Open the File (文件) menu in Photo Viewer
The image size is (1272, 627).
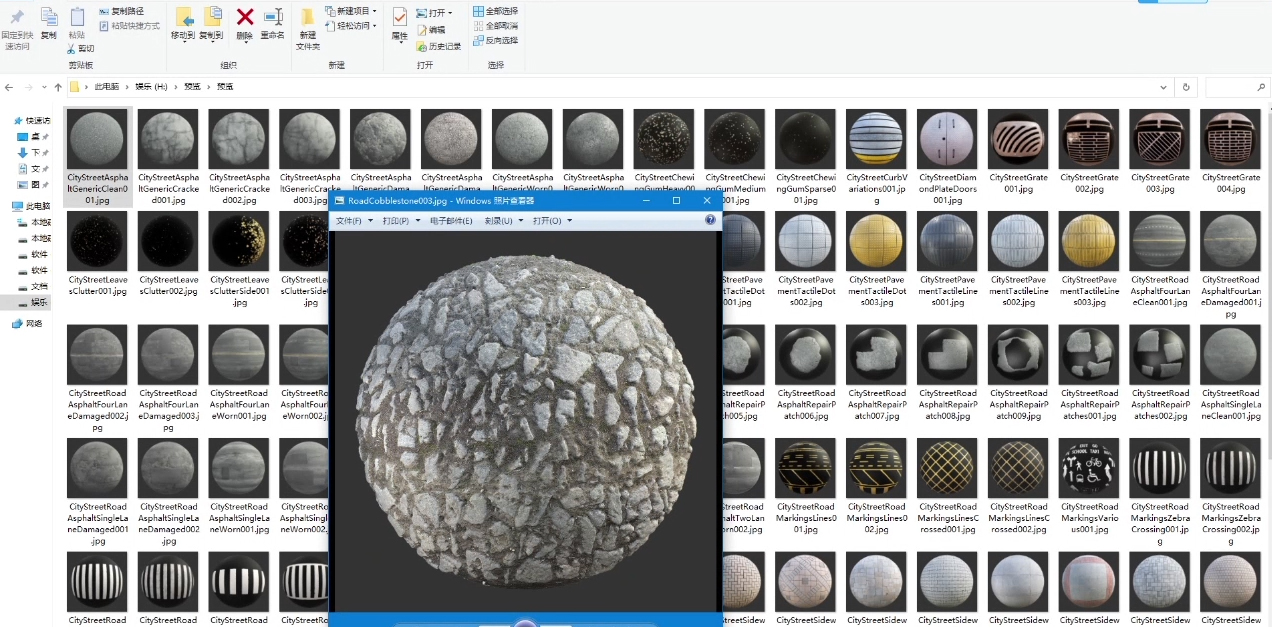tap(349, 221)
